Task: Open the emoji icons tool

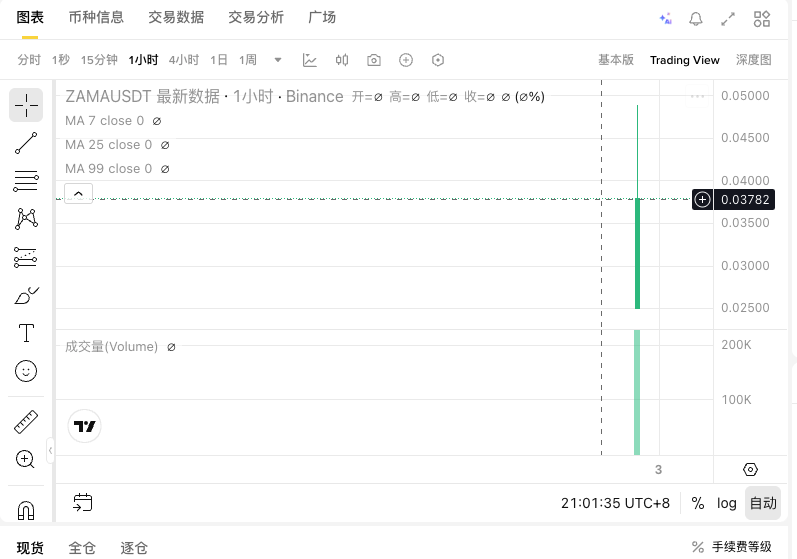Action: (26, 371)
